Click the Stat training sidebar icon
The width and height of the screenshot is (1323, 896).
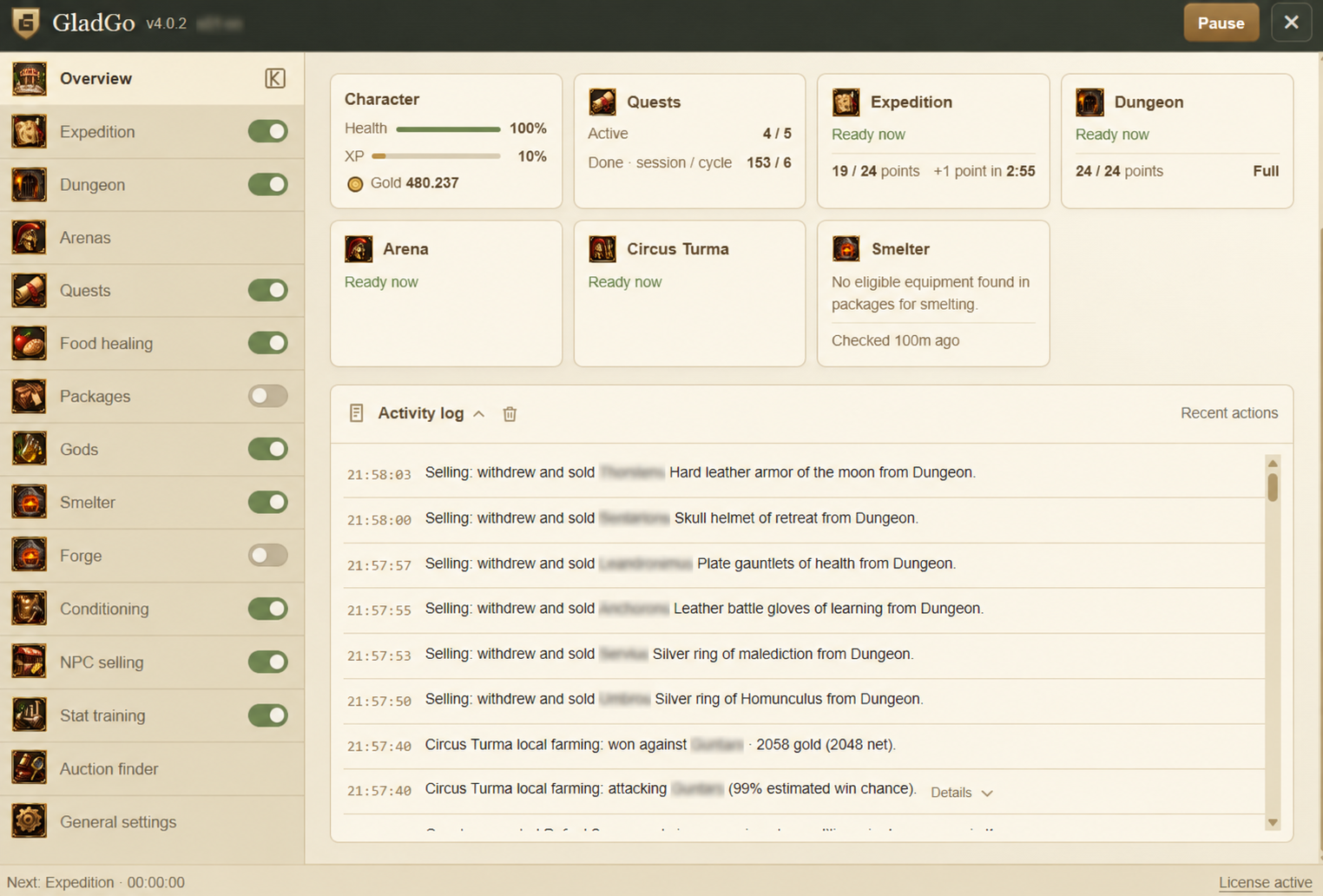29,715
